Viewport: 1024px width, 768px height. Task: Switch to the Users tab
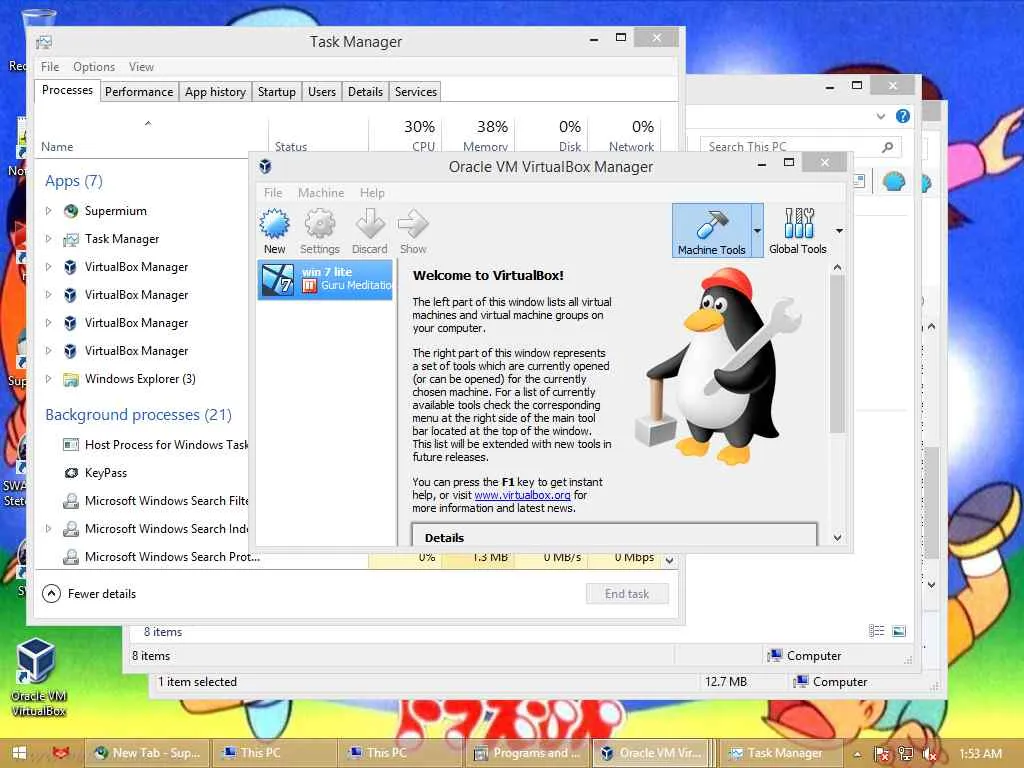pos(321,91)
